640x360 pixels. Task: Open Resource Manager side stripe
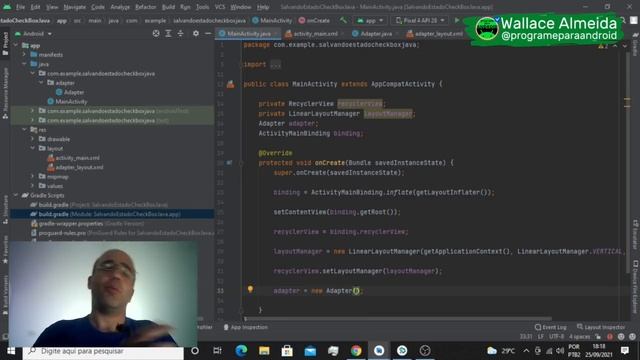tap(5, 93)
